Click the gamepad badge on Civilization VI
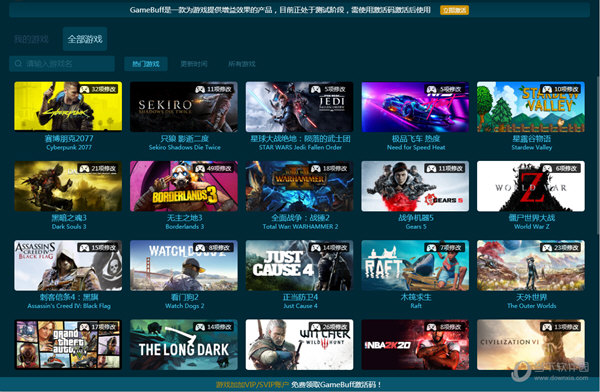Image resolution: width=600 pixels, height=392 pixels. click(x=561, y=327)
